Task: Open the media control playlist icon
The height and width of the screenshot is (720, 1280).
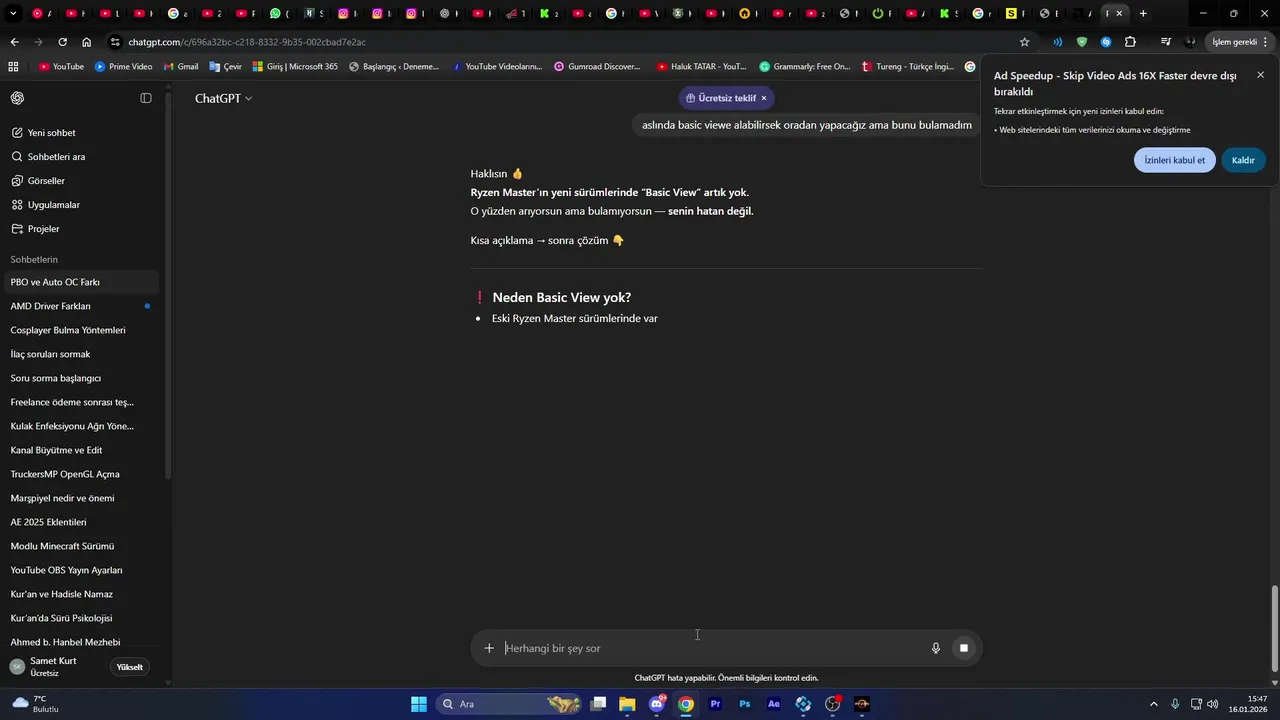Action: click(x=1166, y=42)
